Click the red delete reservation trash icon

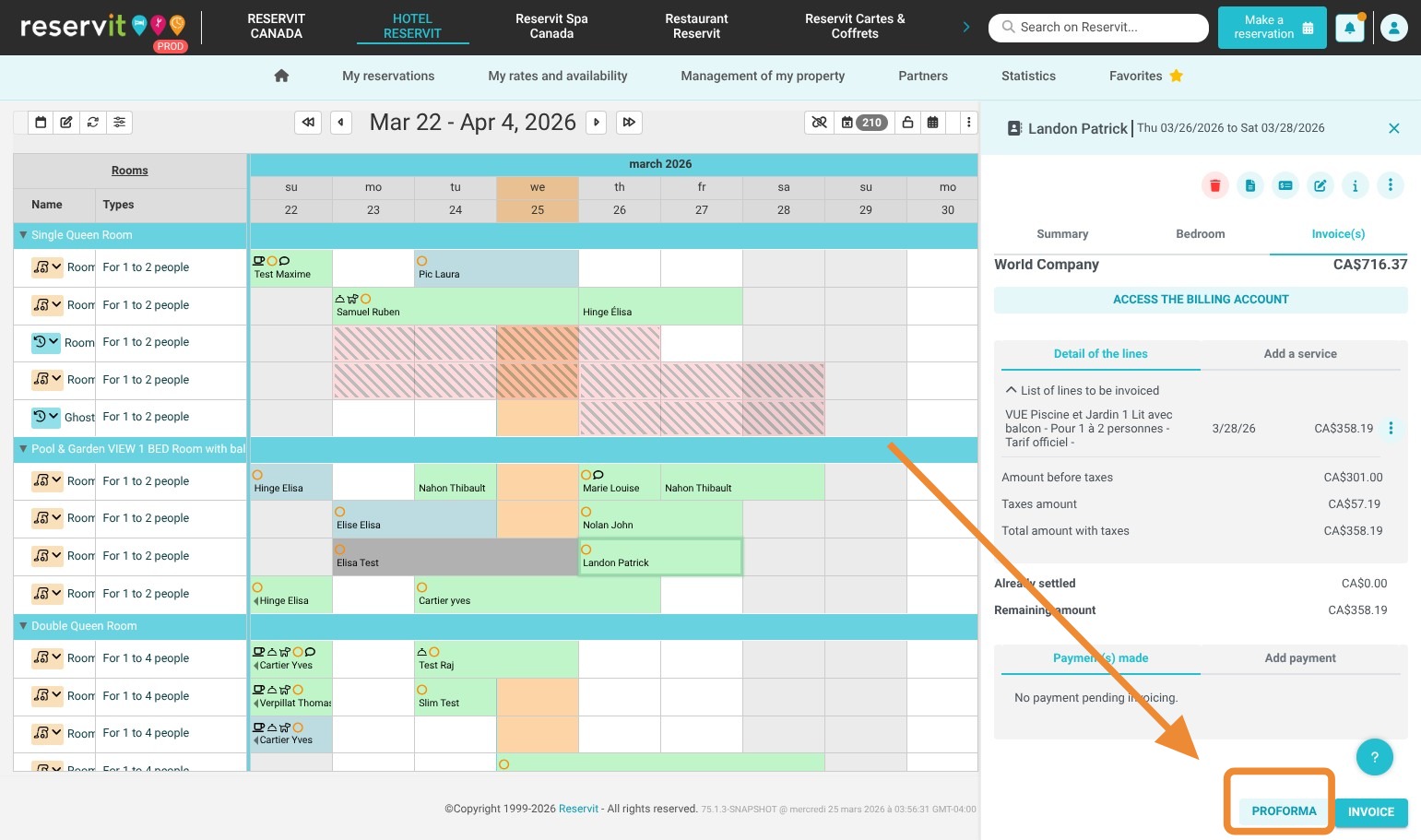pos(1214,185)
